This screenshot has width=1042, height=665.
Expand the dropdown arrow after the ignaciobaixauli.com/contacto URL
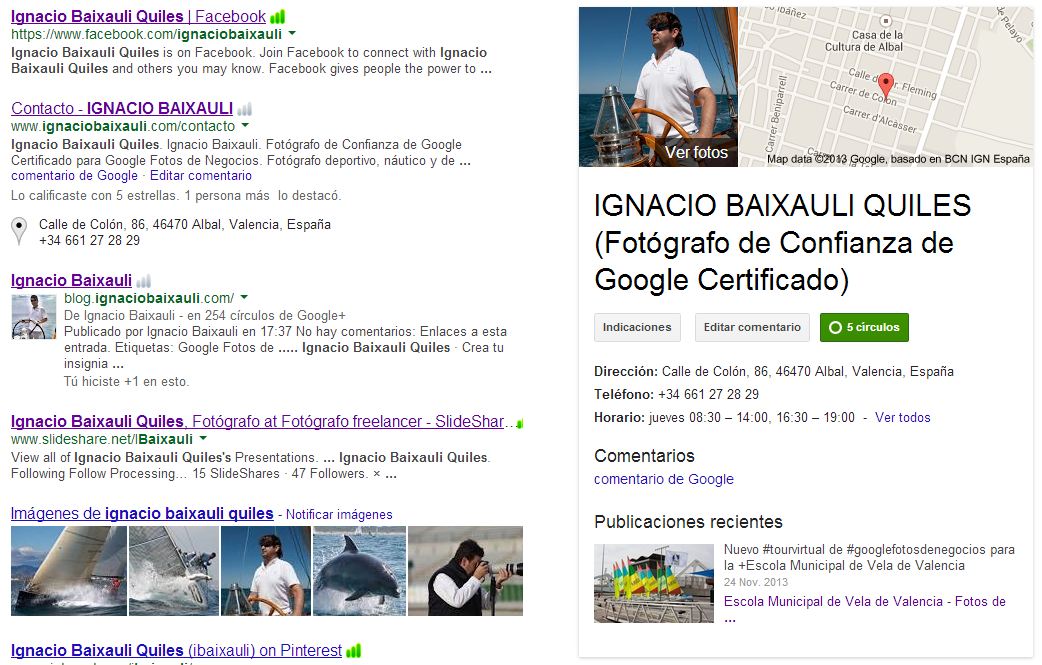point(245,126)
